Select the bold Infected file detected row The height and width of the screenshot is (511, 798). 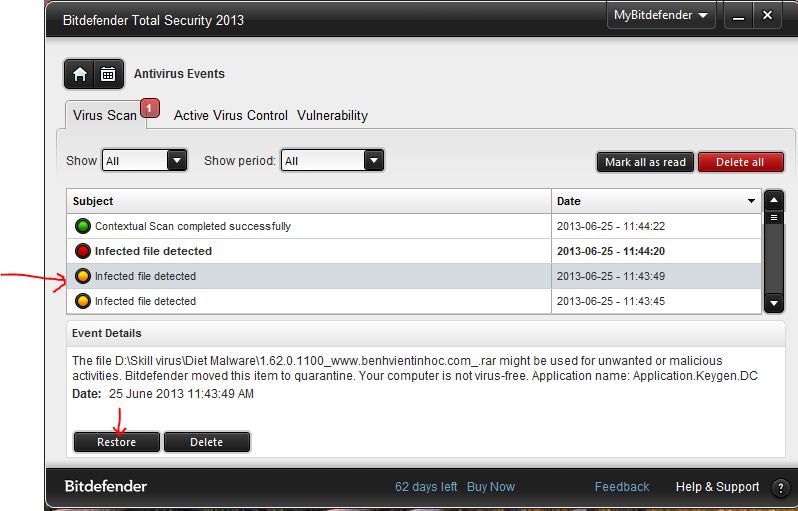tap(414, 251)
